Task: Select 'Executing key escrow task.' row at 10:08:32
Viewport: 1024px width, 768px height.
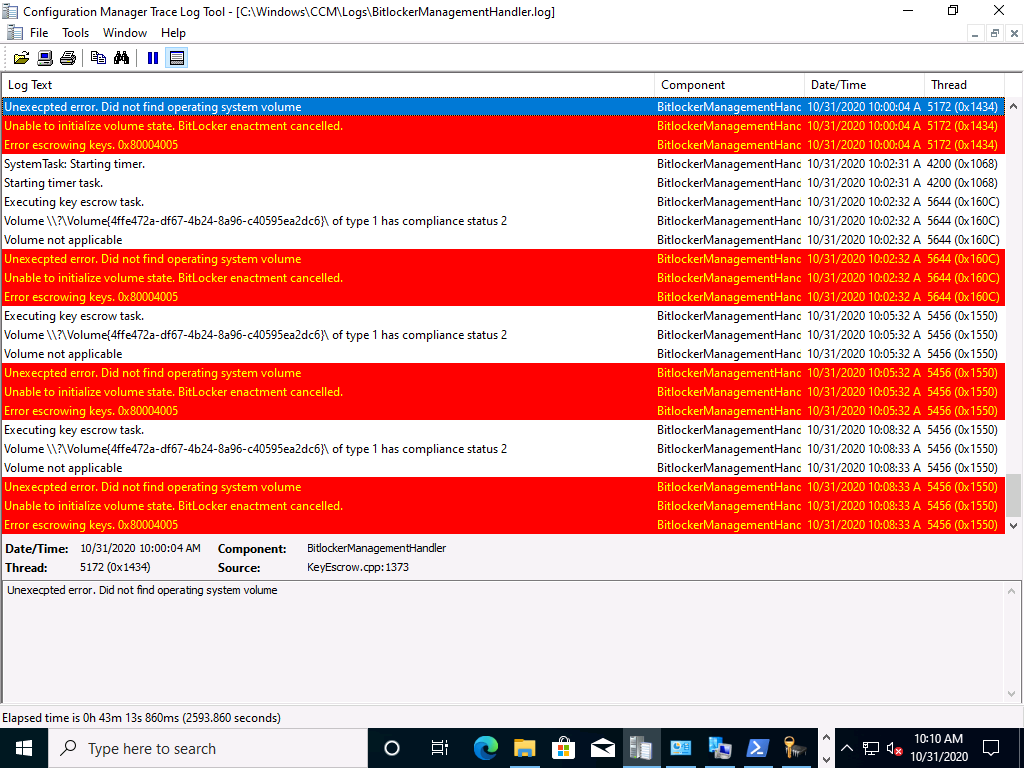Action: click(504, 430)
